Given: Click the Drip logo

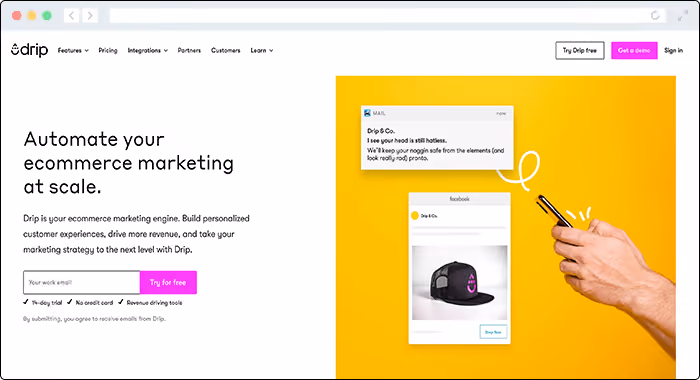Looking at the screenshot, I should tap(29, 50).
